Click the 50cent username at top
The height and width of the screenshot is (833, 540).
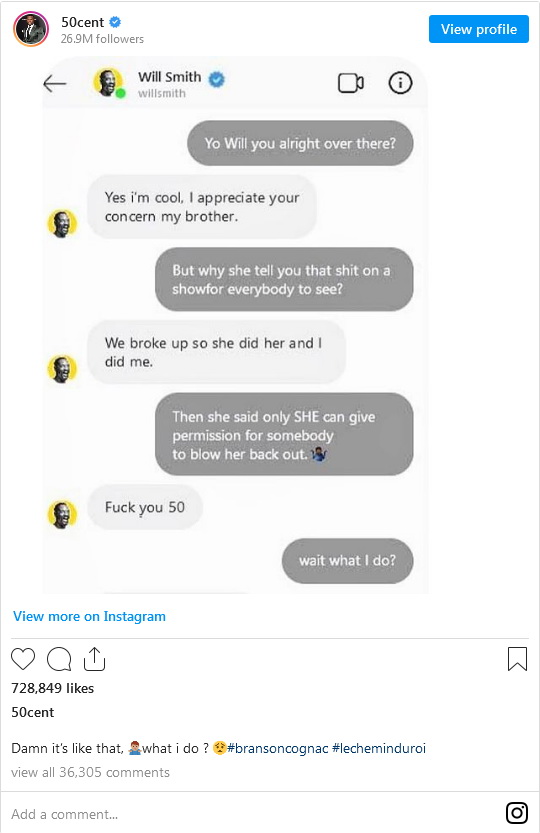82,22
